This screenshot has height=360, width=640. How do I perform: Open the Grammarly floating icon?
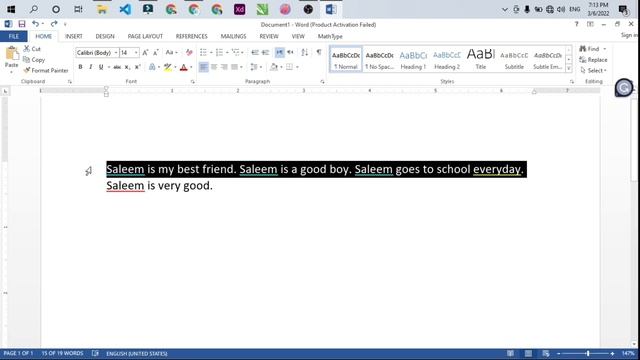coord(624,88)
